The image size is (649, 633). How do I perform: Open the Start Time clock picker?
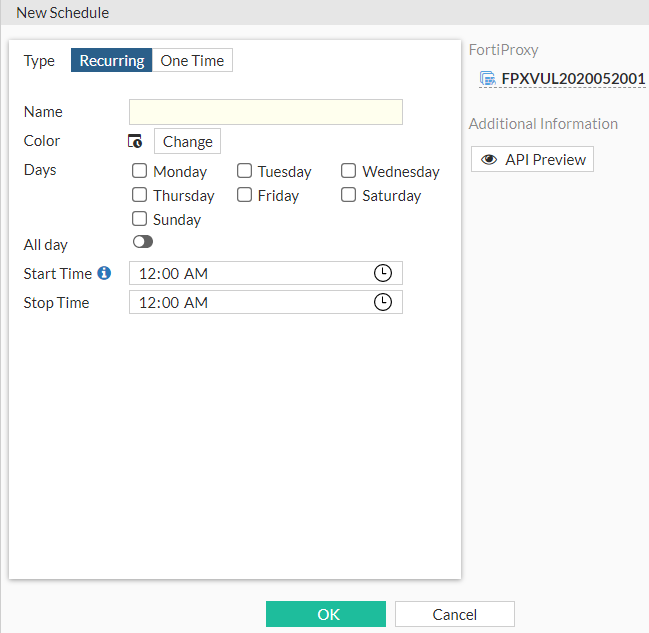pos(382,273)
